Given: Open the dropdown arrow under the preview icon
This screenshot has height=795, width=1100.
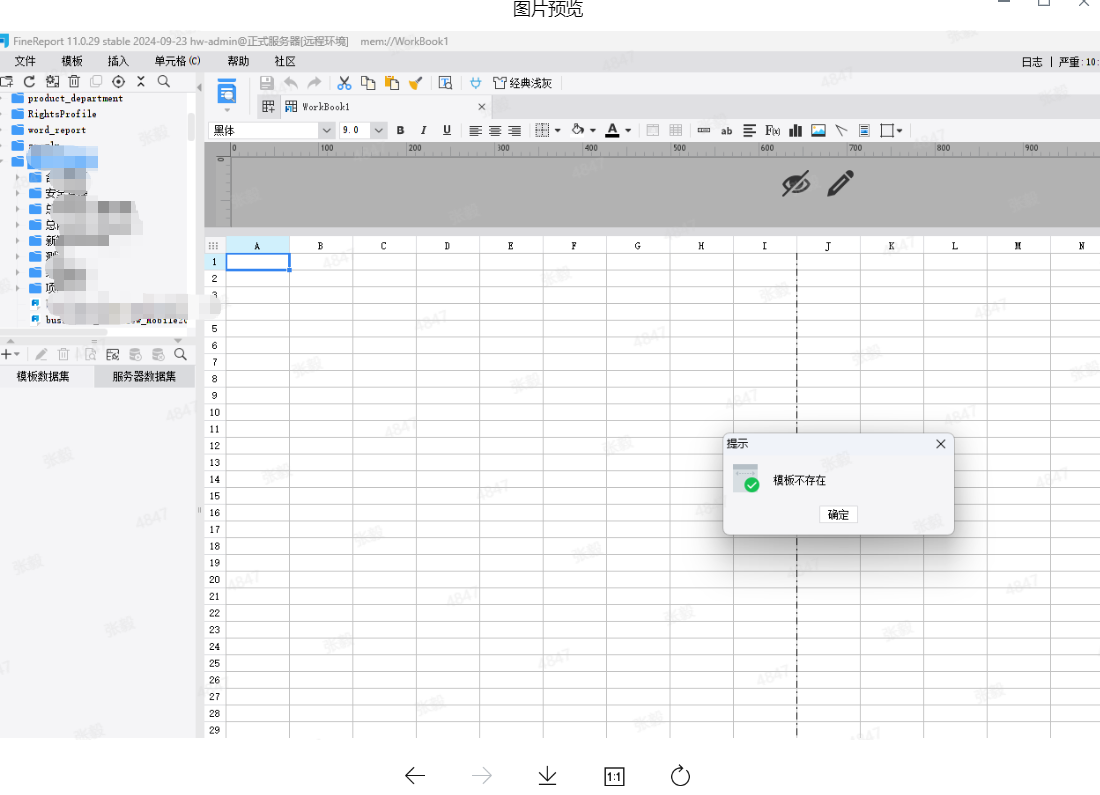Looking at the screenshot, I should [x=227, y=110].
